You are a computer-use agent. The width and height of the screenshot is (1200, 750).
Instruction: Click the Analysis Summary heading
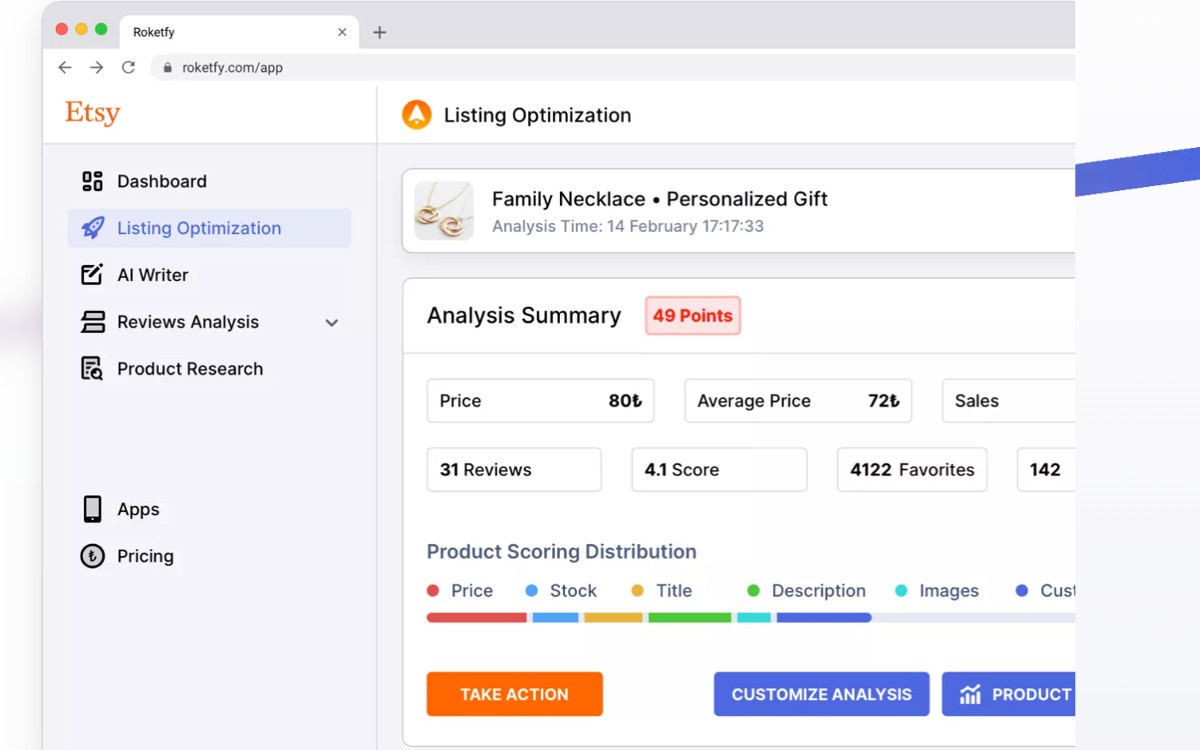[524, 316]
